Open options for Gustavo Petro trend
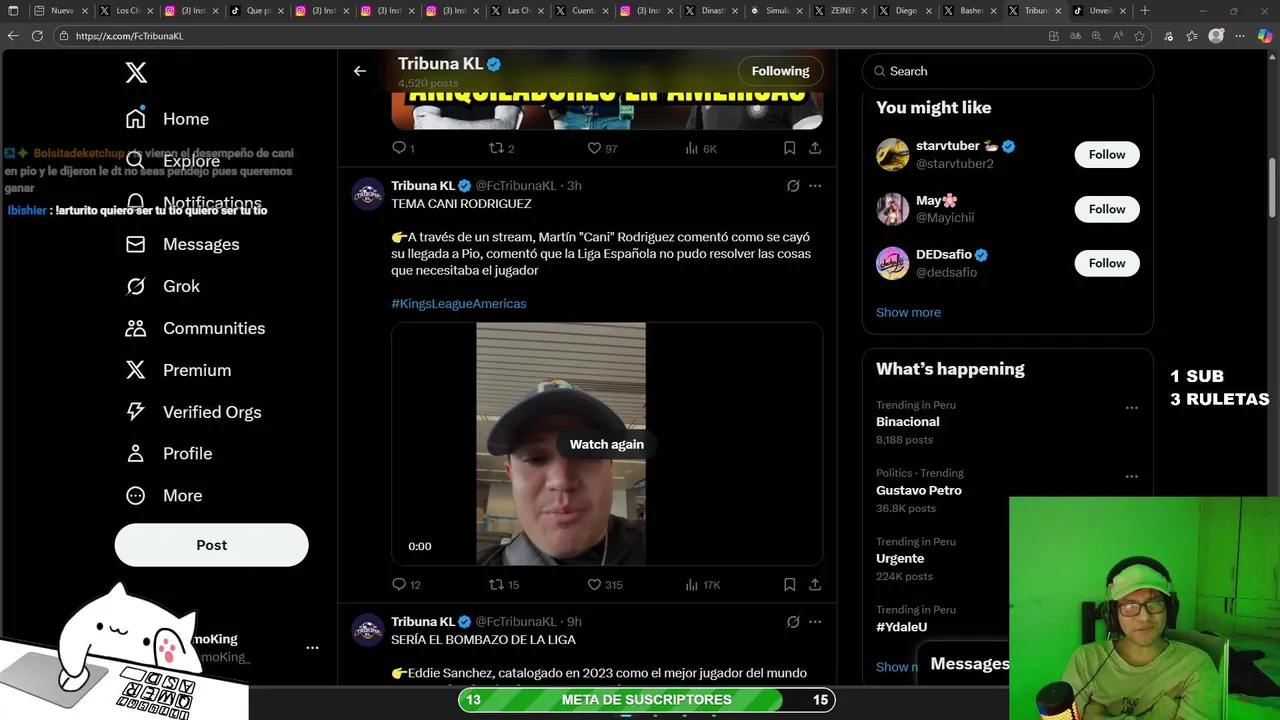1280x720 pixels. (x=1131, y=476)
